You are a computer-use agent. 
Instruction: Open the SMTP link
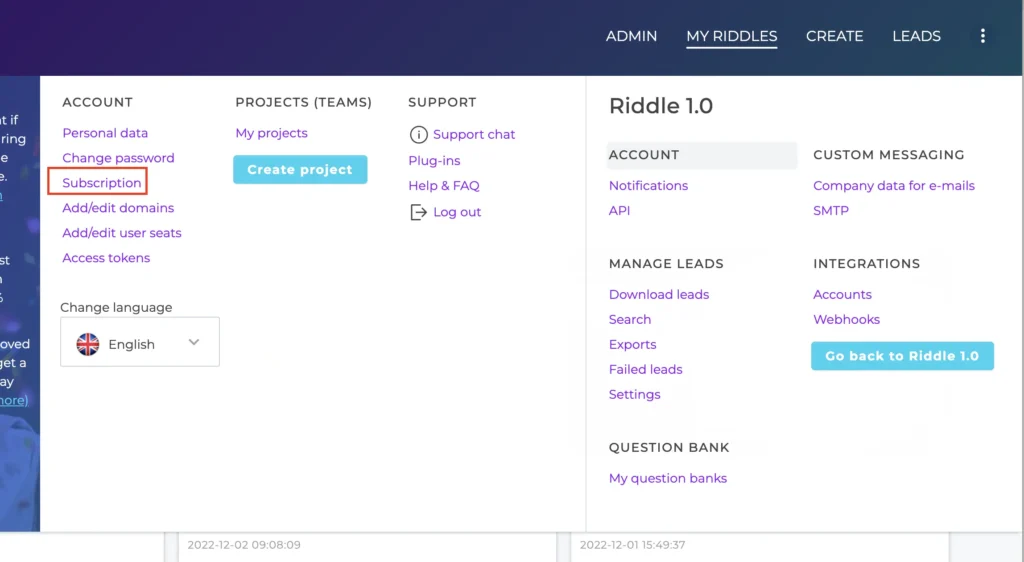[x=831, y=211]
